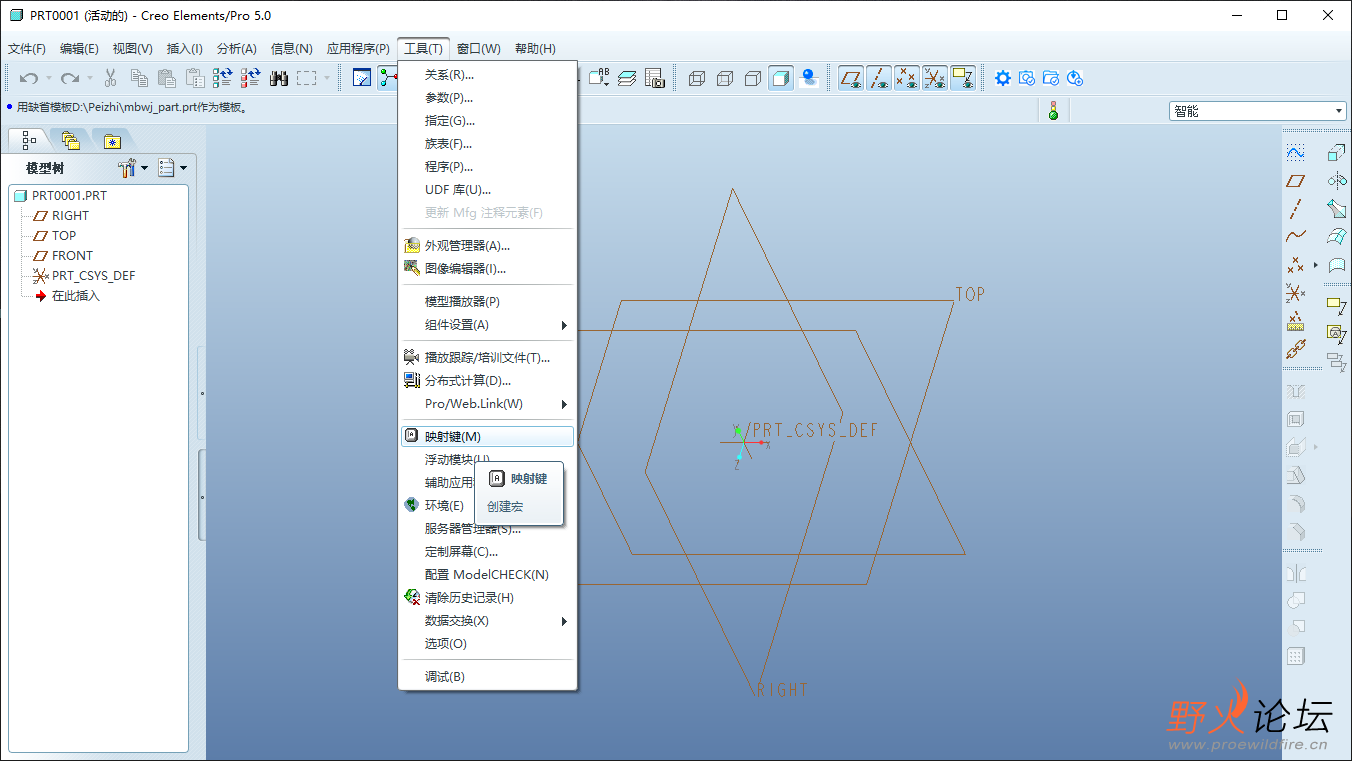The image size is (1352, 761).
Task: Expand 组件设置(A) submenu
Action: 487,324
